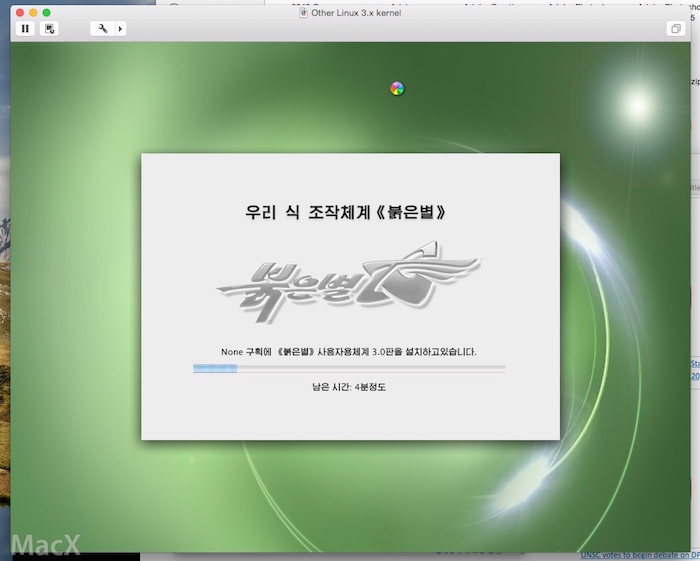Open virtual machine settings wrench
This screenshot has width=700, height=561.
(103, 29)
